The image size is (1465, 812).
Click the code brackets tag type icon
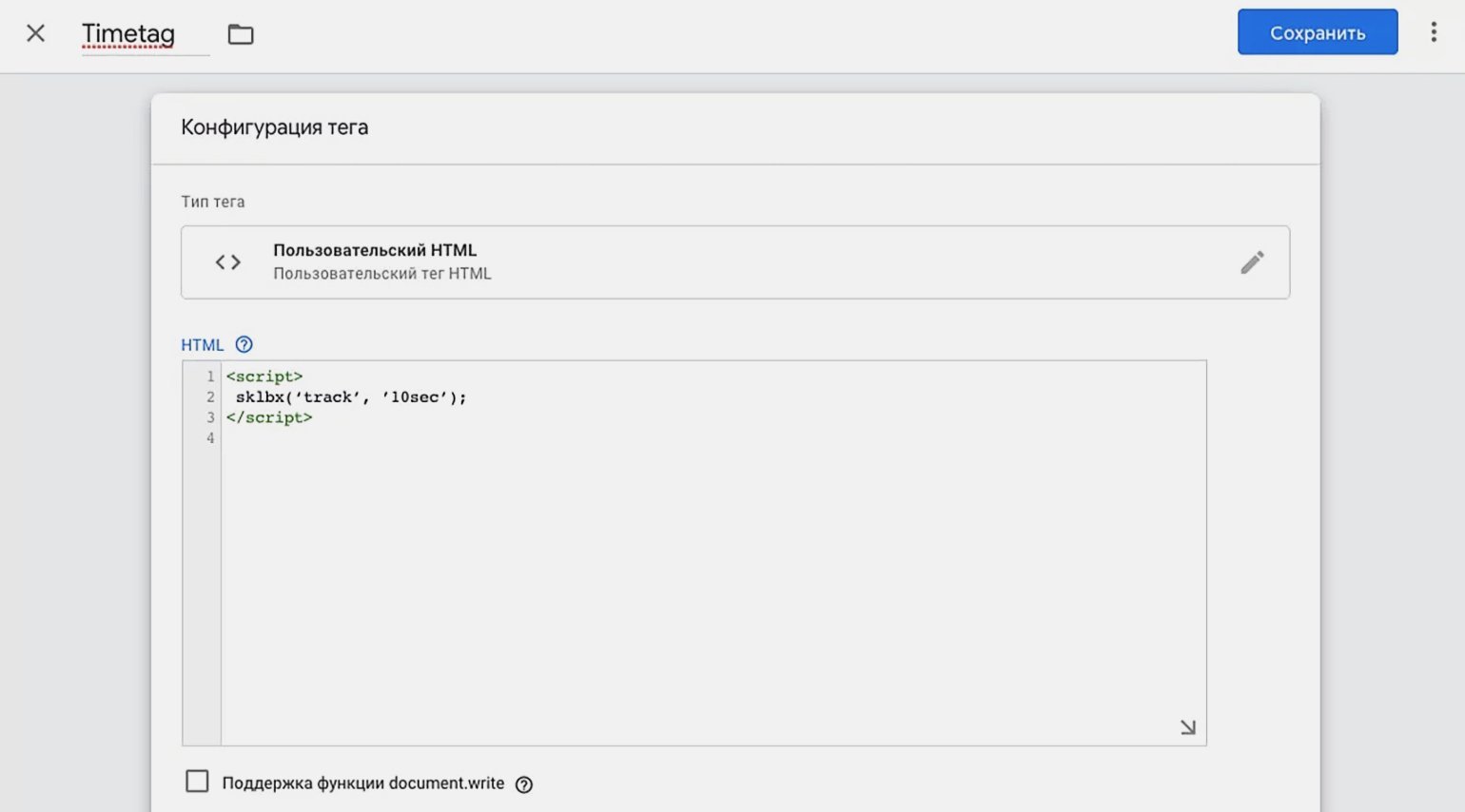228,262
